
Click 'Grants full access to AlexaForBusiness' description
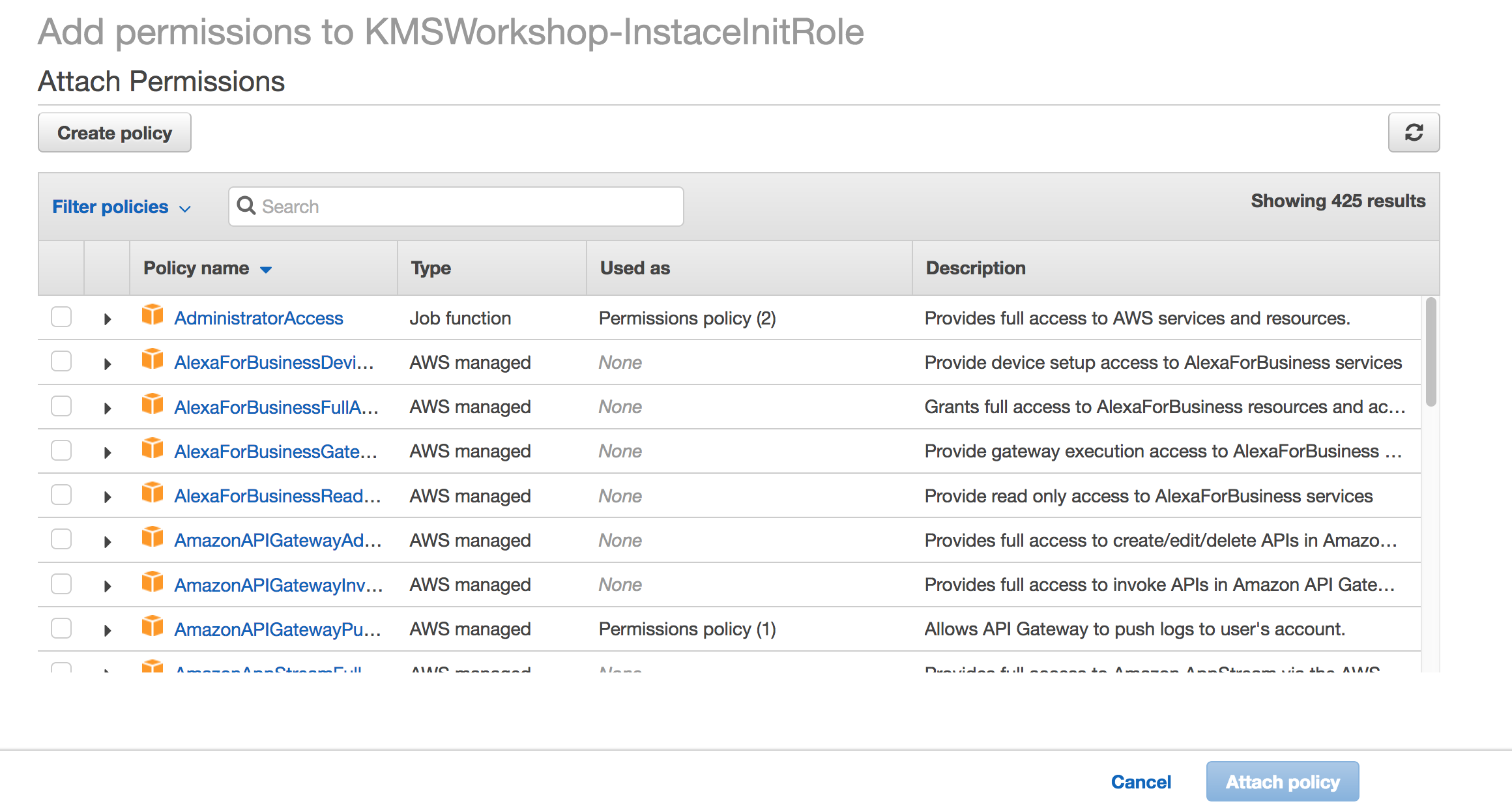pos(1165,407)
